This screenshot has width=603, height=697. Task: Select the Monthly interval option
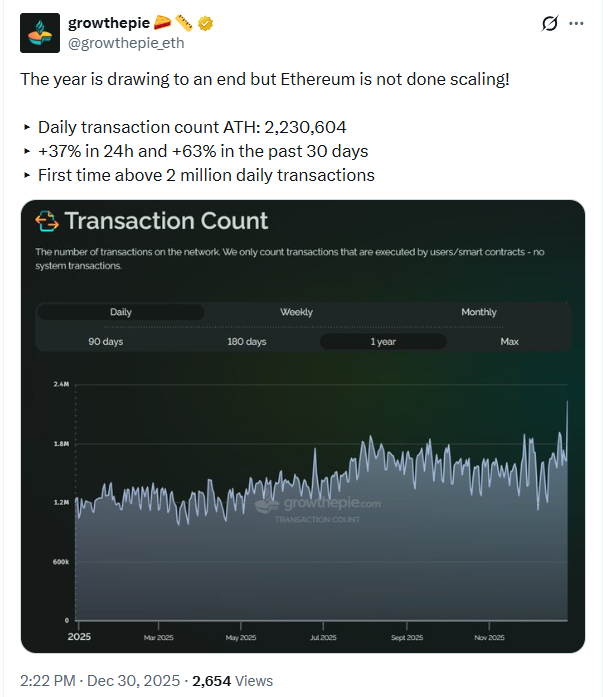[478, 312]
